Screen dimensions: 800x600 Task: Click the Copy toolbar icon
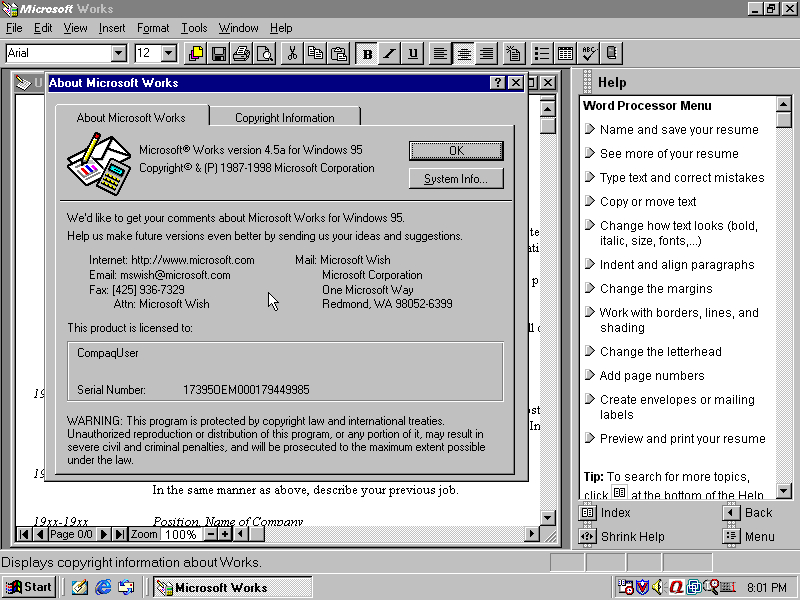(316, 53)
